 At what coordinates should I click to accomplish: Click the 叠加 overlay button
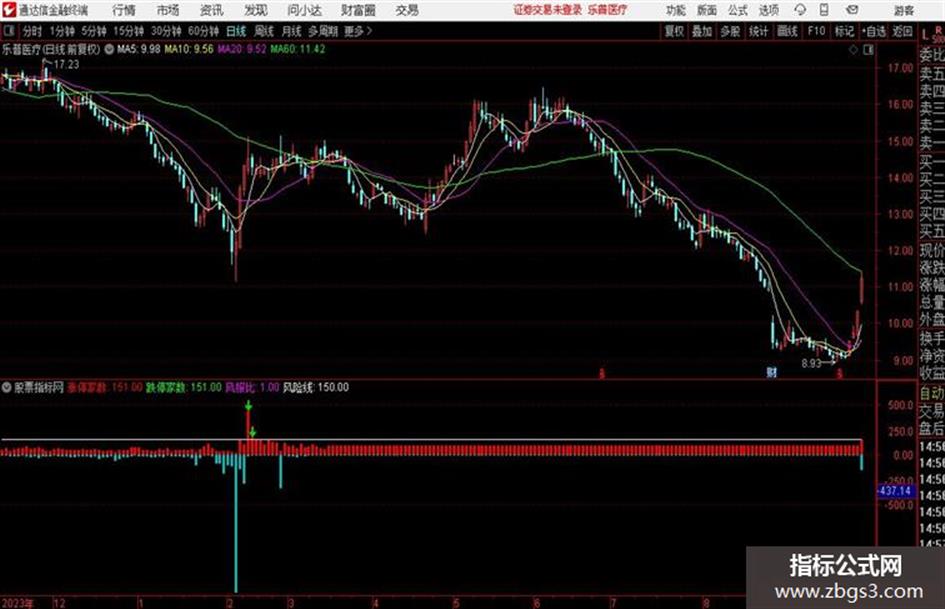[702, 31]
